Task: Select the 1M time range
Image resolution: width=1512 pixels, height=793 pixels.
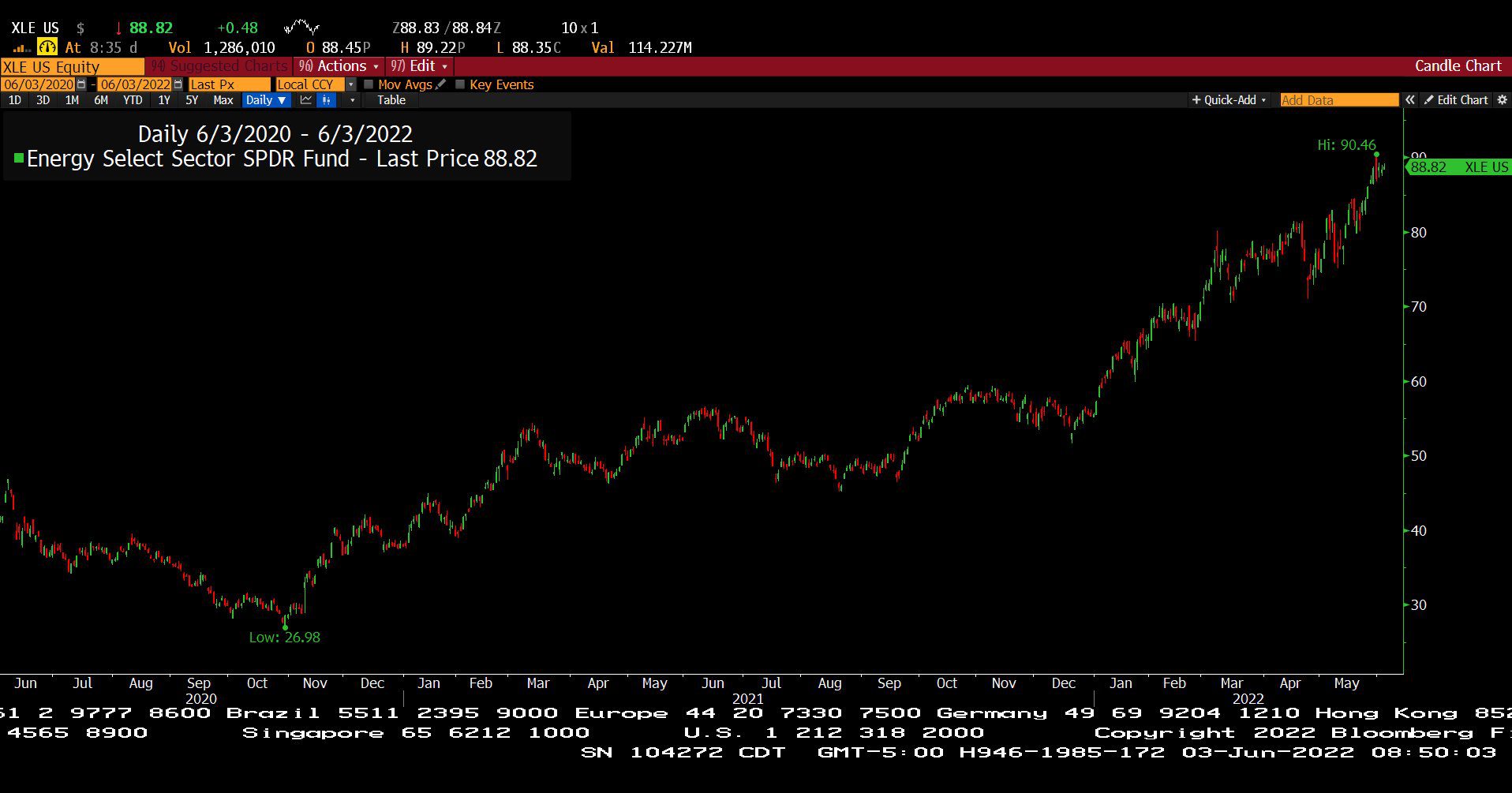Action: 72,100
